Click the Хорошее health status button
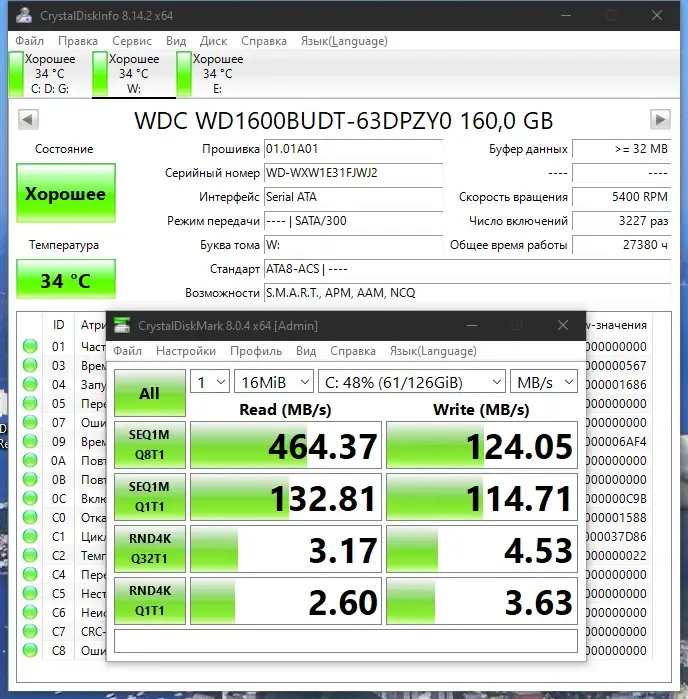The height and width of the screenshot is (699, 688). tap(66, 193)
